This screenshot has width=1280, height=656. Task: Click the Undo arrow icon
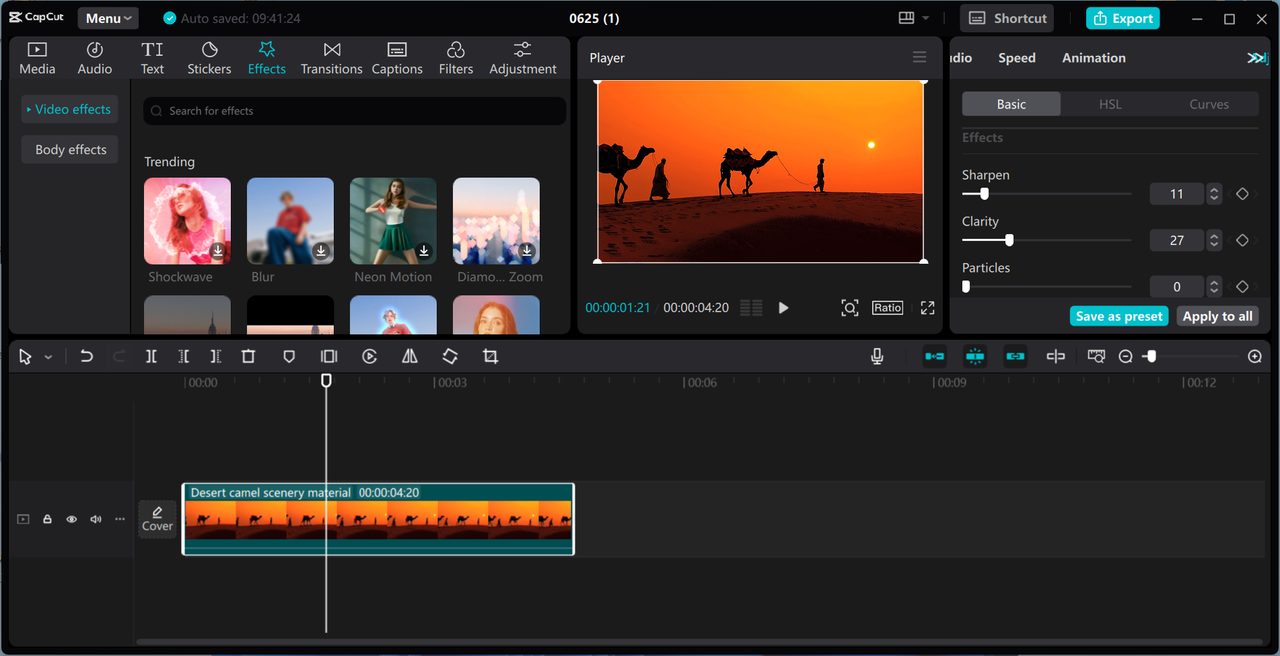click(x=87, y=356)
